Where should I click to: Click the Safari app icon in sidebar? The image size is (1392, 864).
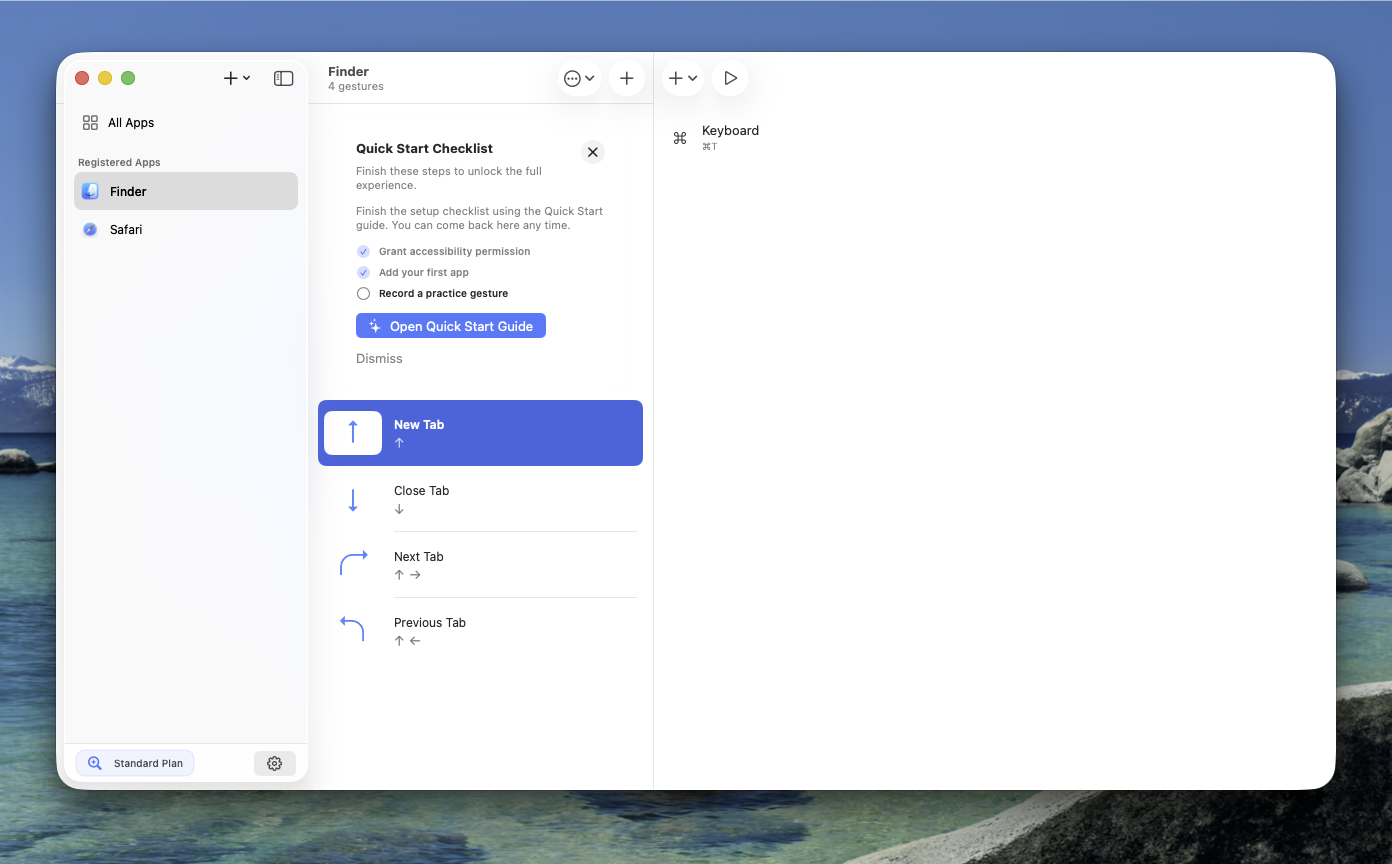[90, 229]
